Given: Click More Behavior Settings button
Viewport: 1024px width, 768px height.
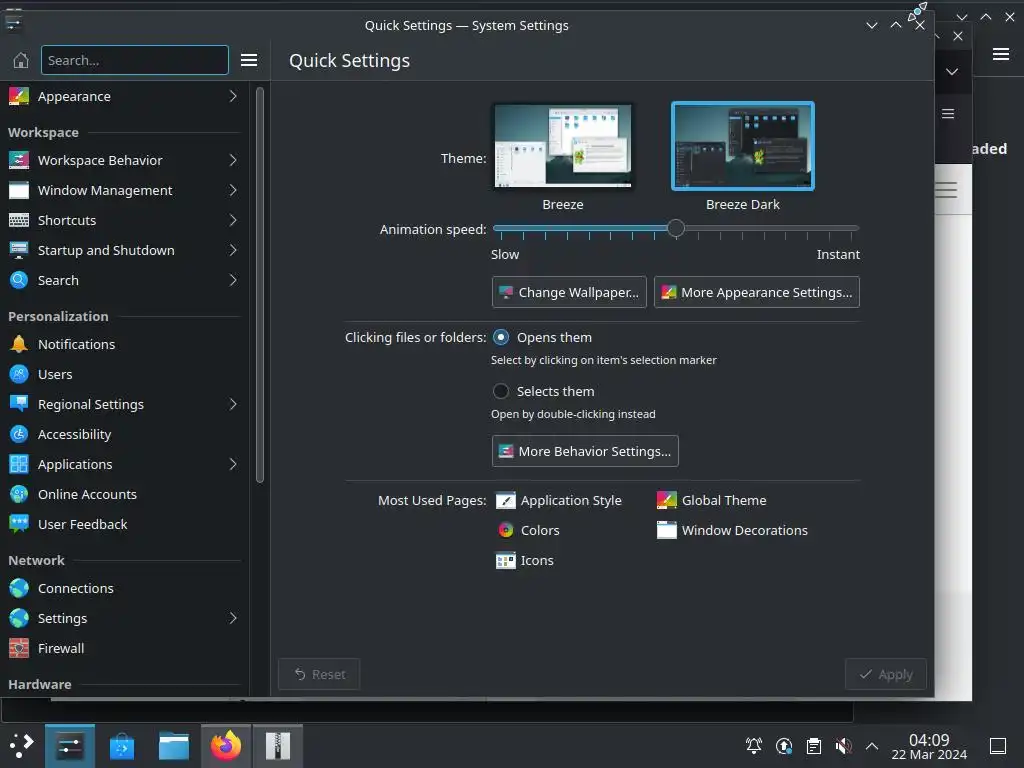Looking at the screenshot, I should 584,451.
